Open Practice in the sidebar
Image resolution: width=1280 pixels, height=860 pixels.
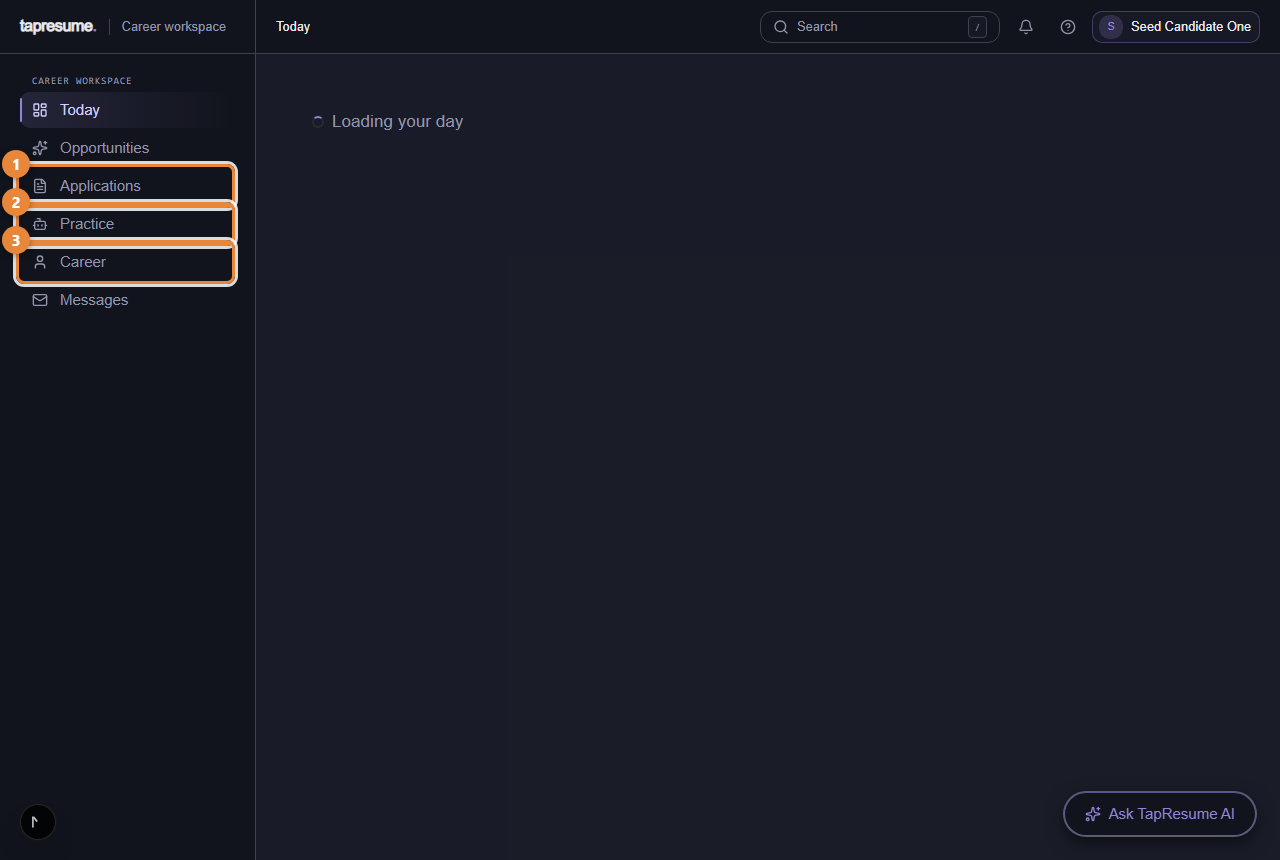coord(127,224)
